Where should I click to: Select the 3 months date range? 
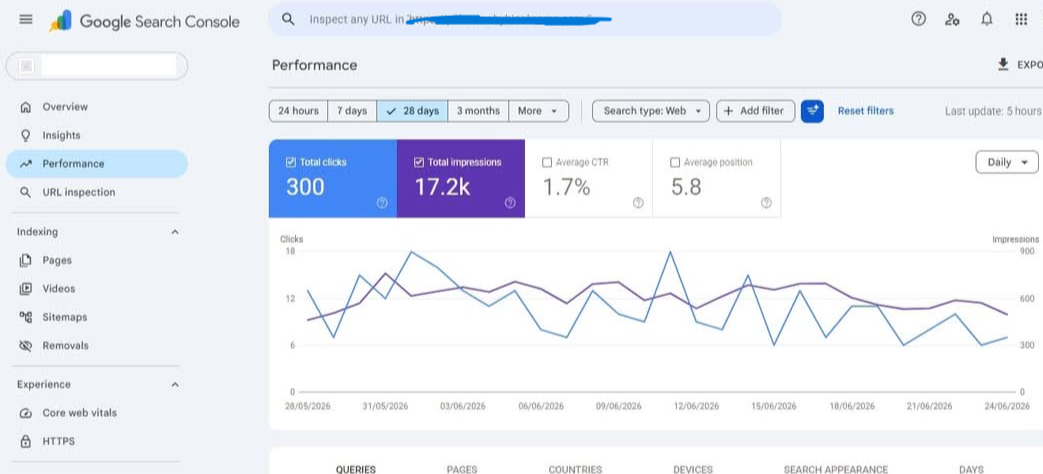pos(478,111)
